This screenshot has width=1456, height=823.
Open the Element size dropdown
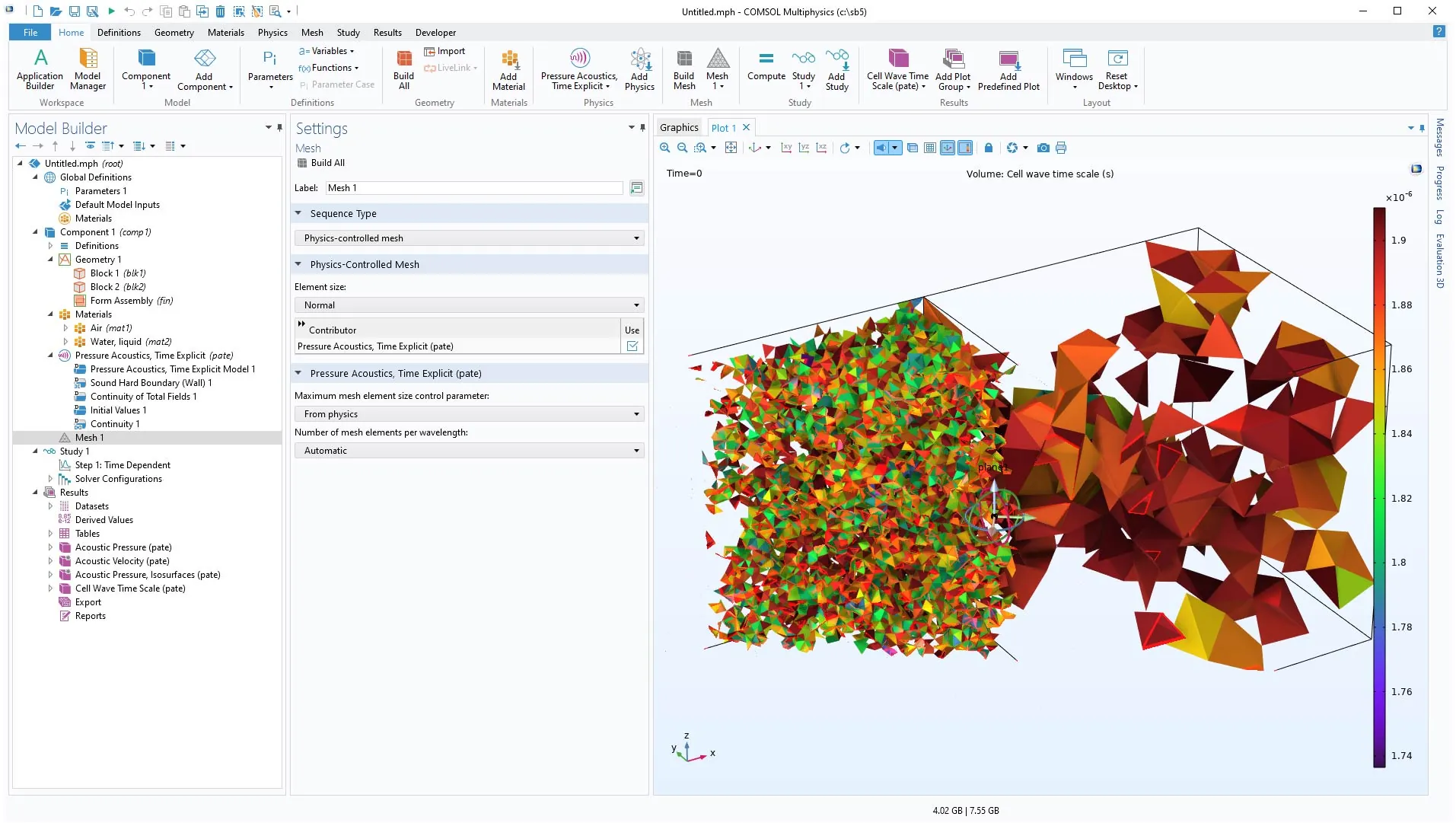pyautogui.click(x=469, y=305)
